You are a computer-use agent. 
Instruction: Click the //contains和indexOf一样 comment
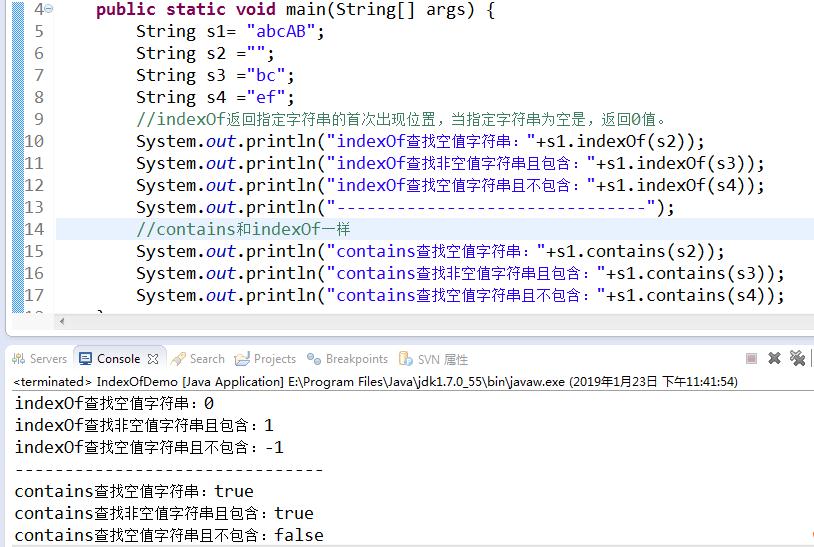pyautogui.click(x=243, y=229)
